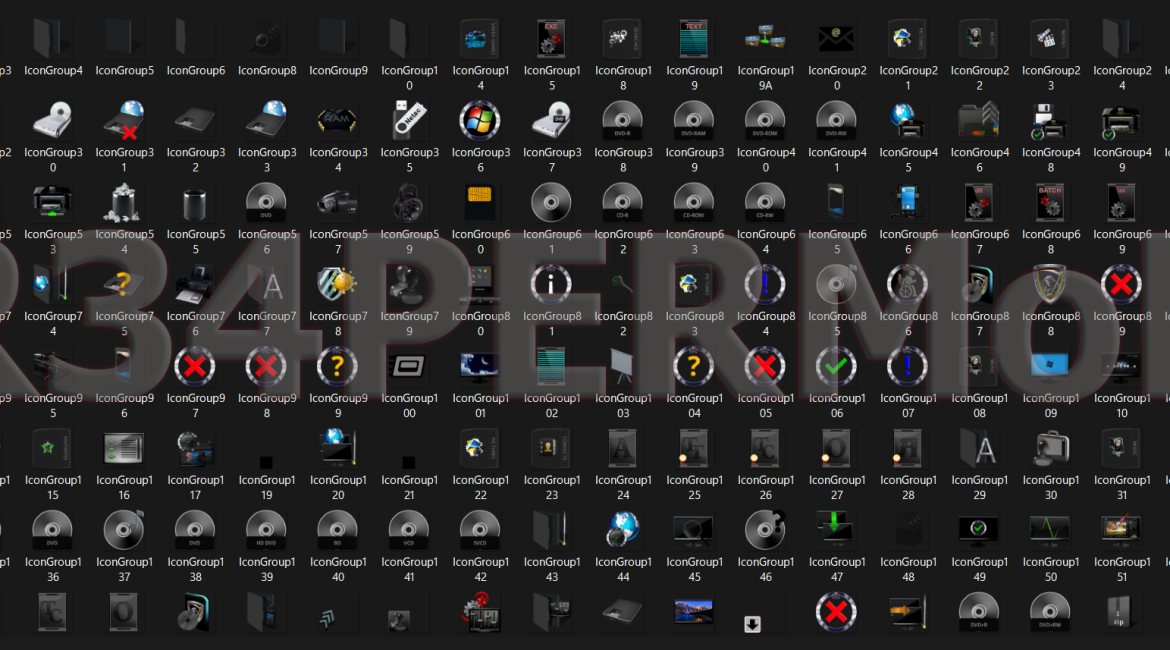Click the presentation easel icon IconGroup103

pyautogui.click(x=623, y=367)
